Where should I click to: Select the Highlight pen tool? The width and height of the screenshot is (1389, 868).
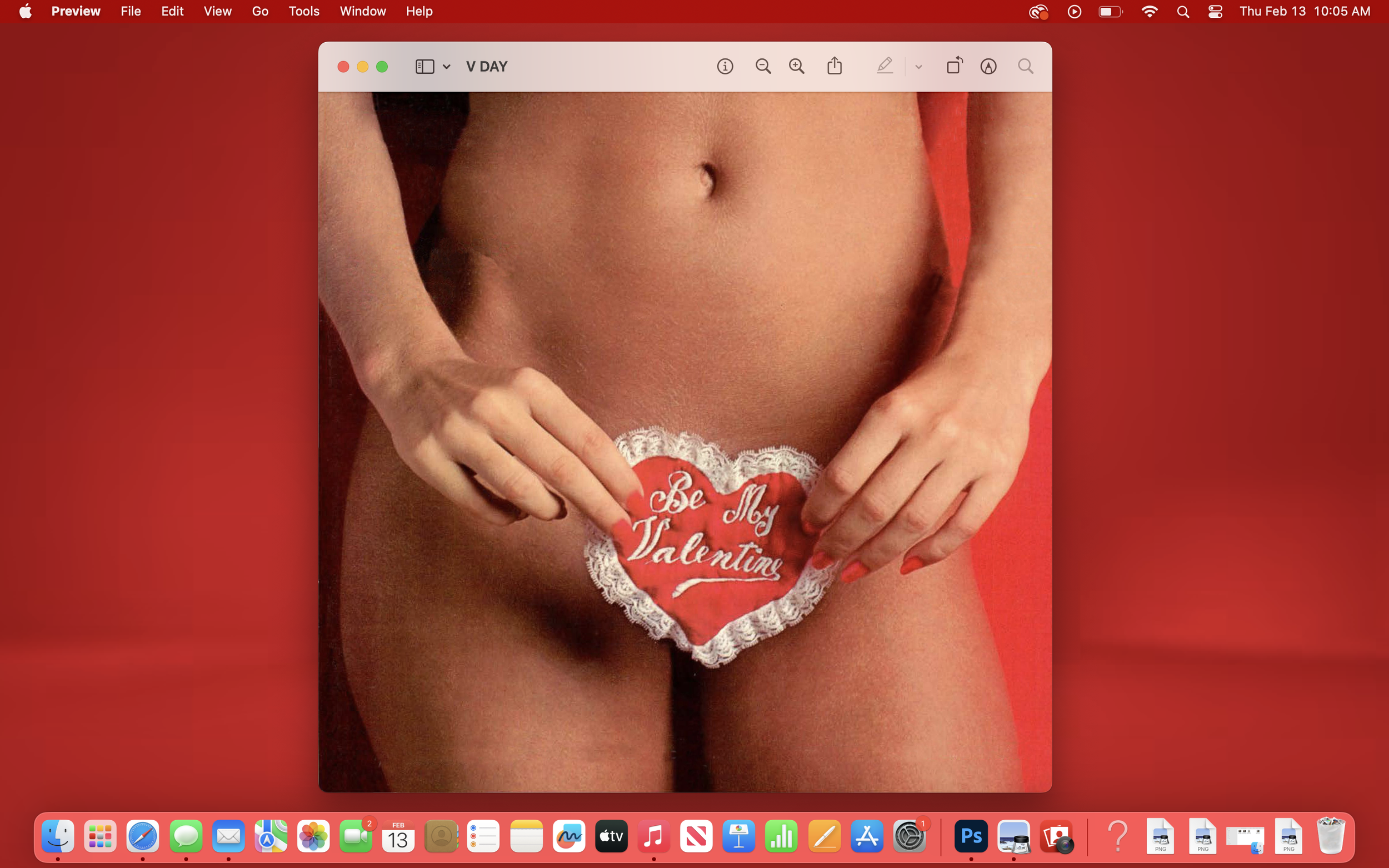point(885,66)
